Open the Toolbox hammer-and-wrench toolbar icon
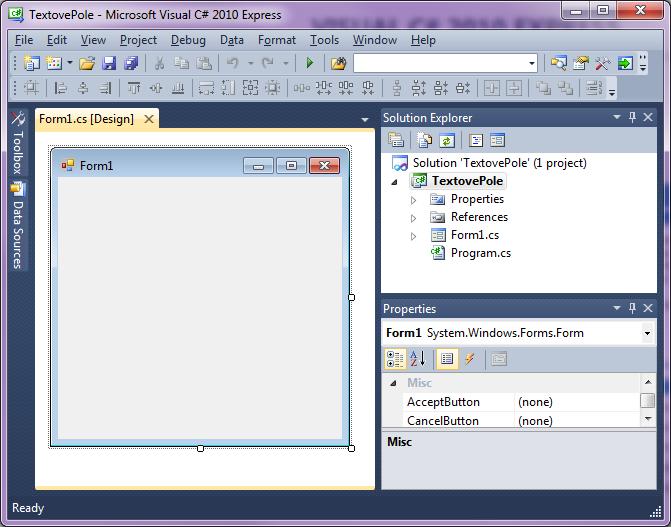 tap(603, 64)
